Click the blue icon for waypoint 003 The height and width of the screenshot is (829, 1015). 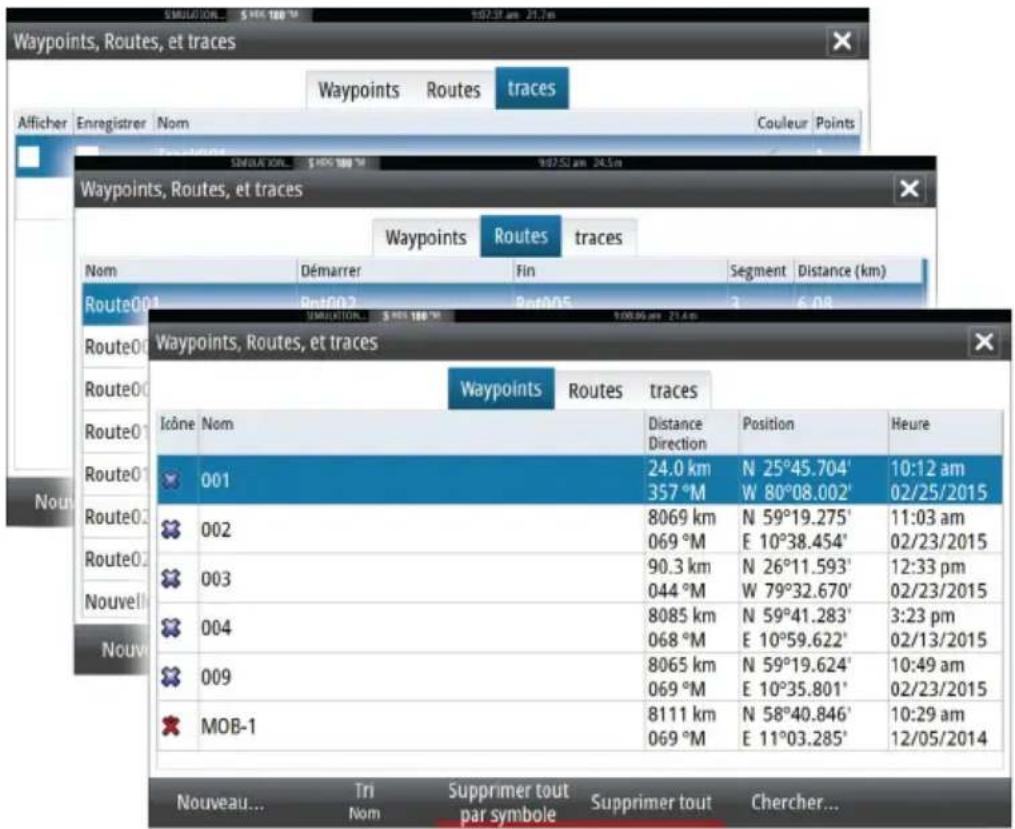[174, 579]
